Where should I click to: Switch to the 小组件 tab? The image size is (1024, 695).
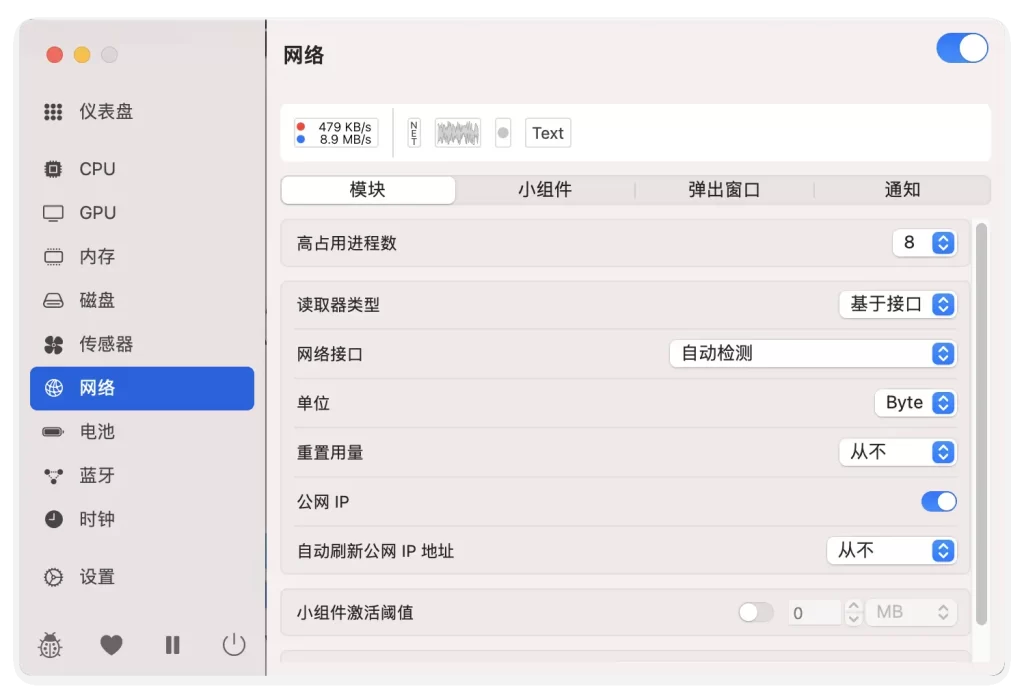coord(545,190)
